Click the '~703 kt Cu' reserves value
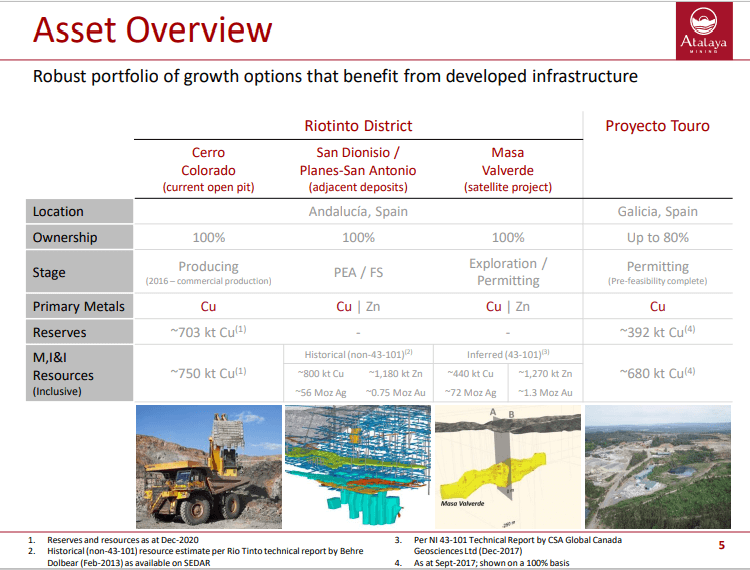750x570 pixels. click(208, 332)
